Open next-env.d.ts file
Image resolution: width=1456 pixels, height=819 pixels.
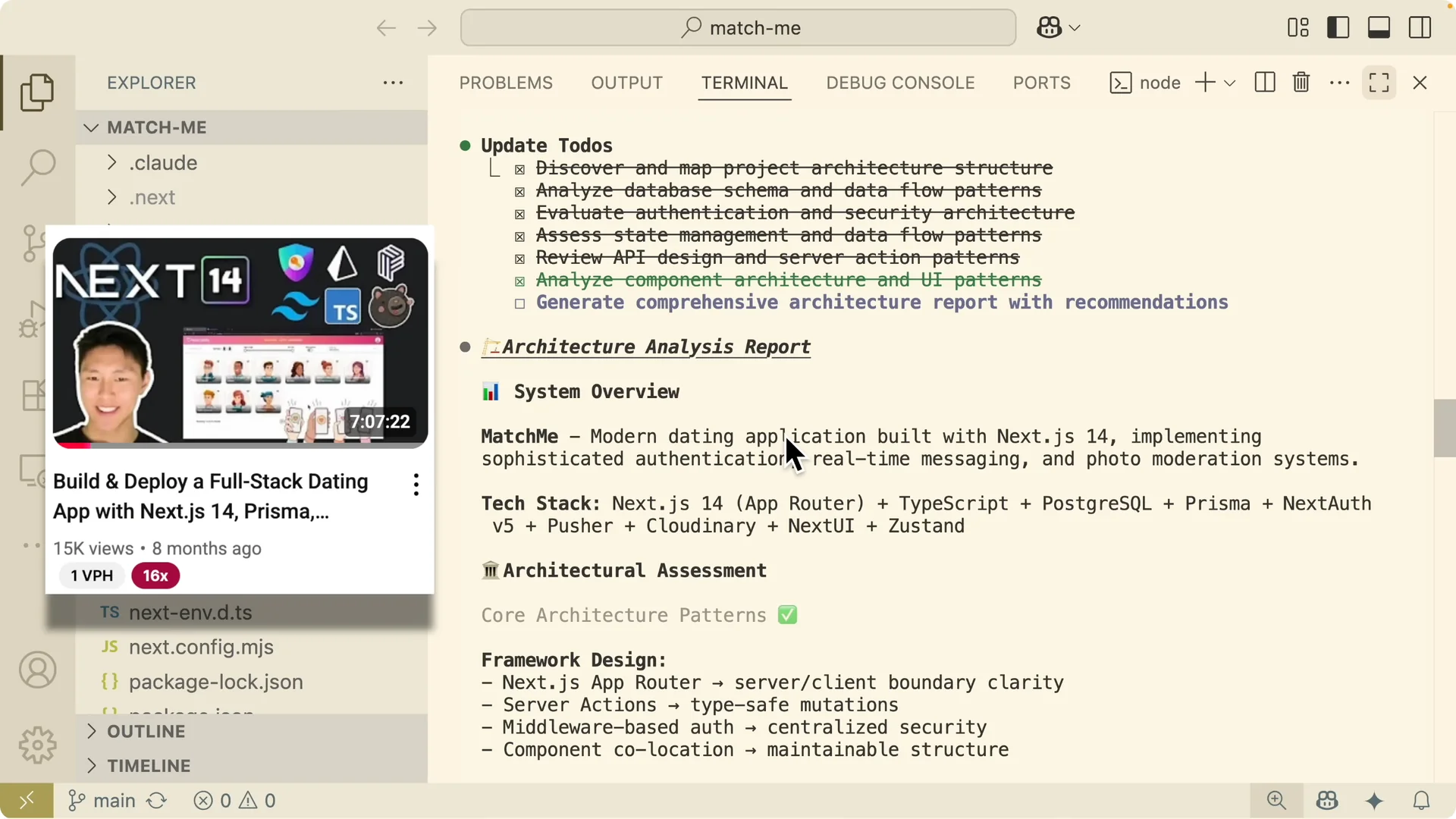coord(252,613)
